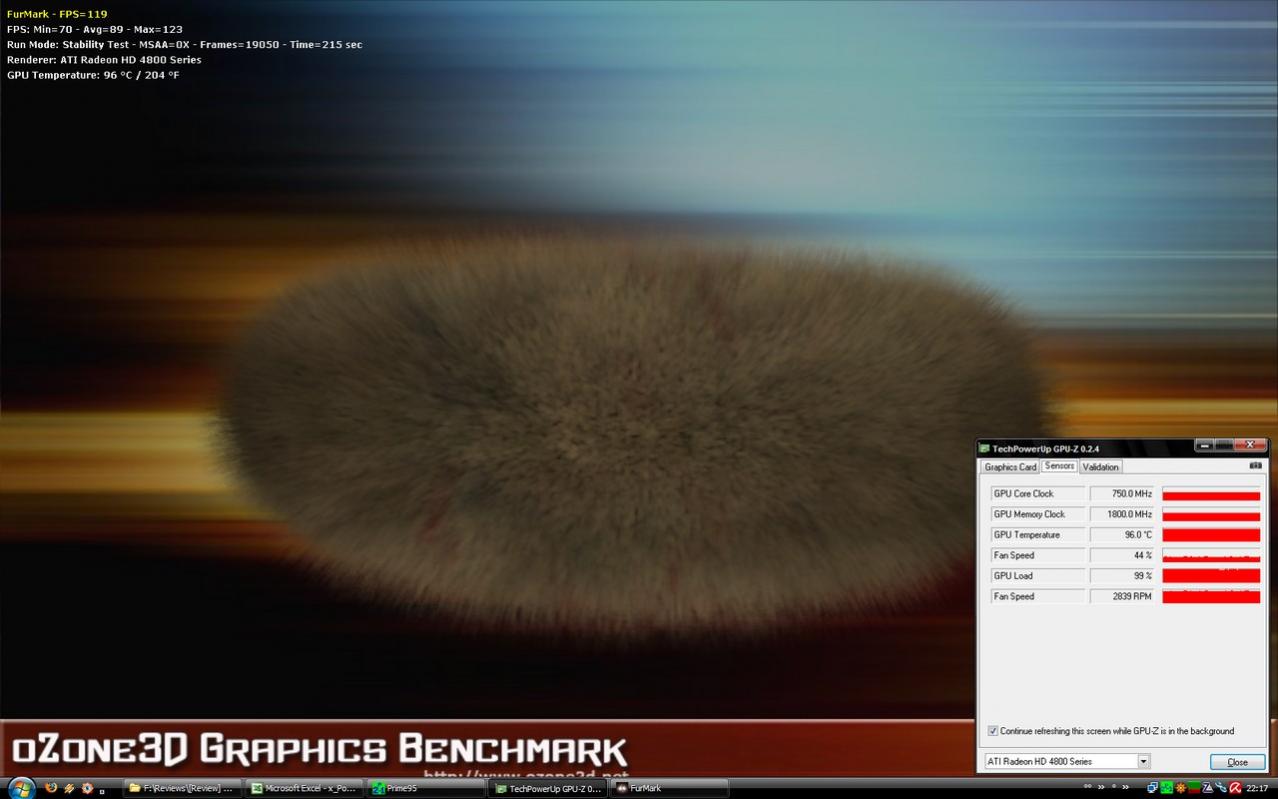Viewport: 1278px width, 799px height.
Task: Click the FurMark FPS=119 overlay text
Action: [x=57, y=14]
